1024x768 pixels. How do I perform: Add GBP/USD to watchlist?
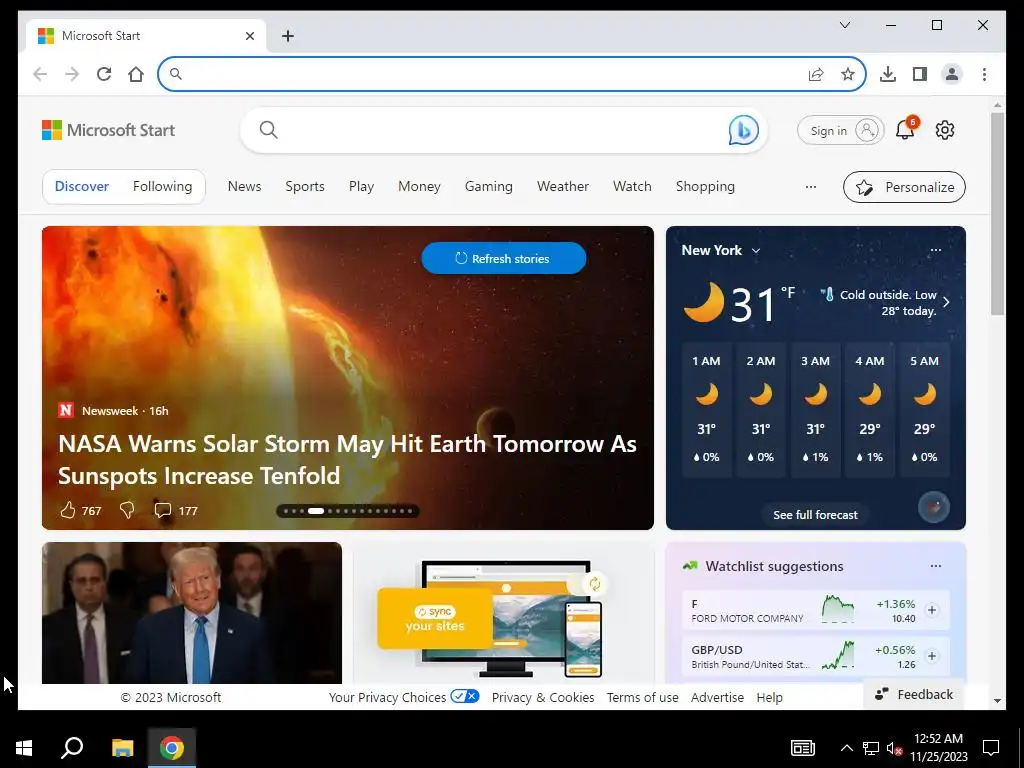[x=932, y=656]
